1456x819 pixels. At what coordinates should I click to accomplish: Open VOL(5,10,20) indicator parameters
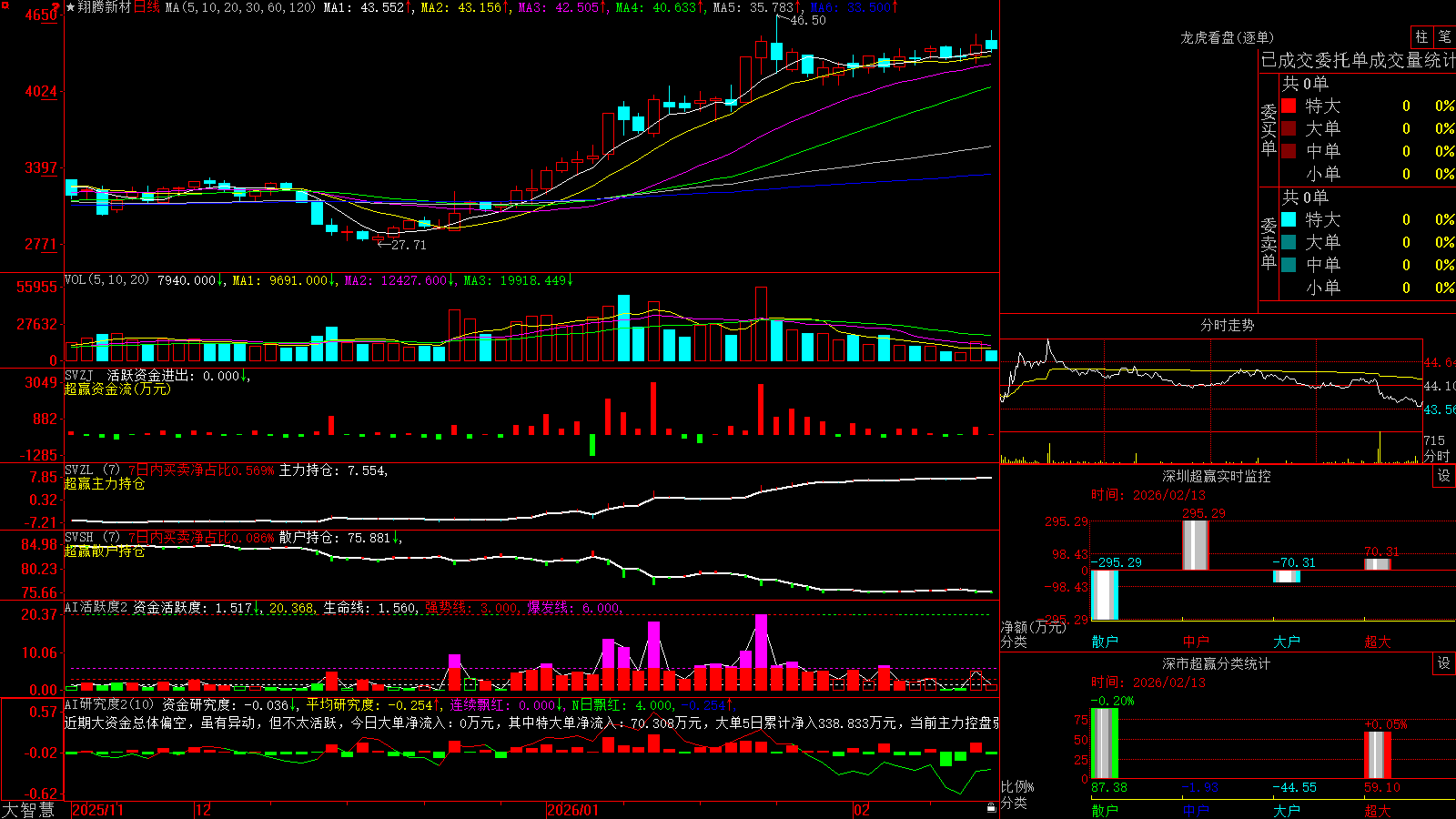pos(106,280)
